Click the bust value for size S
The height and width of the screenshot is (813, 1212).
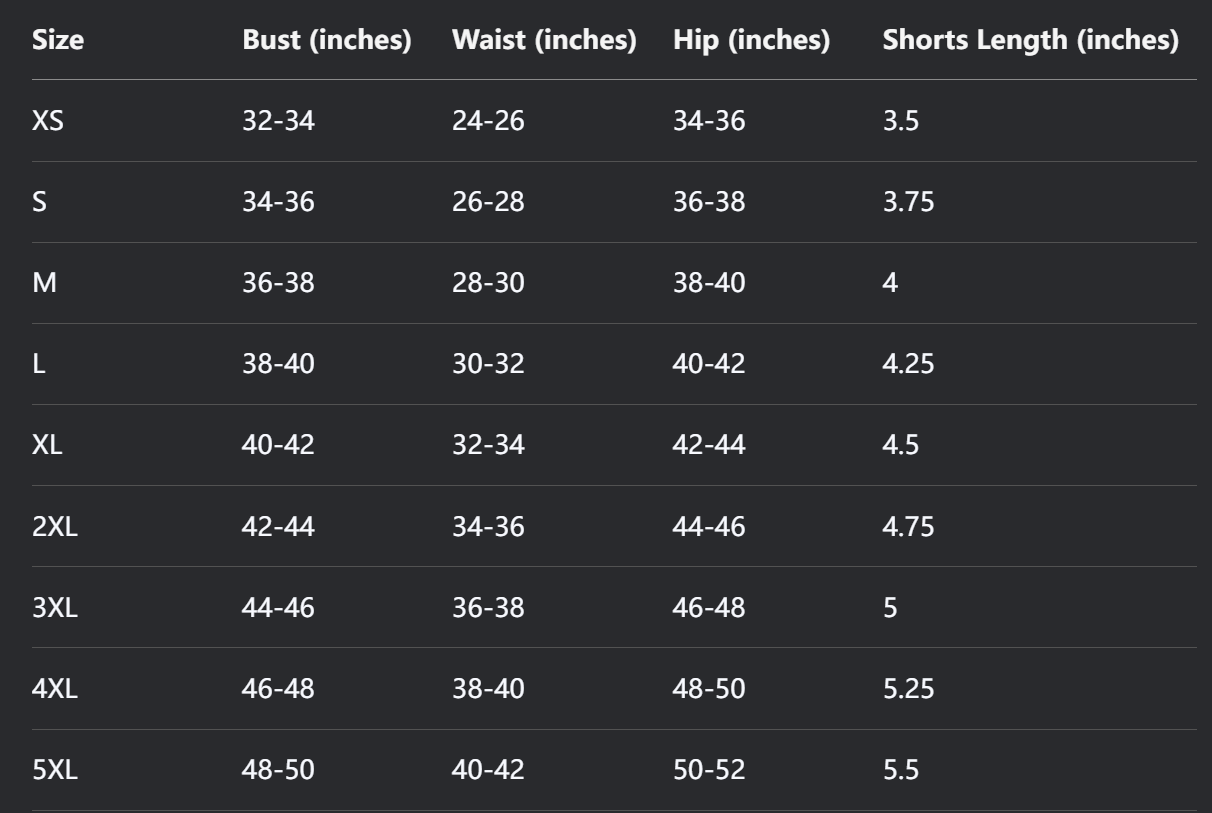coord(278,203)
